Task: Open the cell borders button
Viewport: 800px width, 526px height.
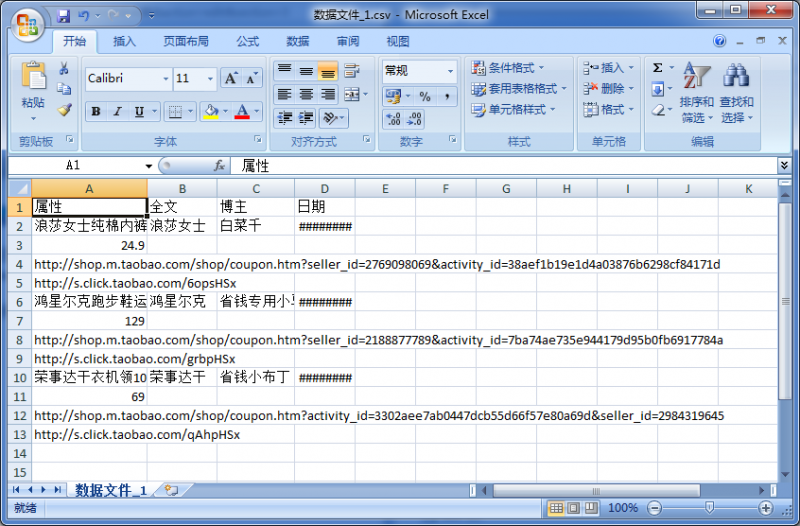Action: click(175, 111)
